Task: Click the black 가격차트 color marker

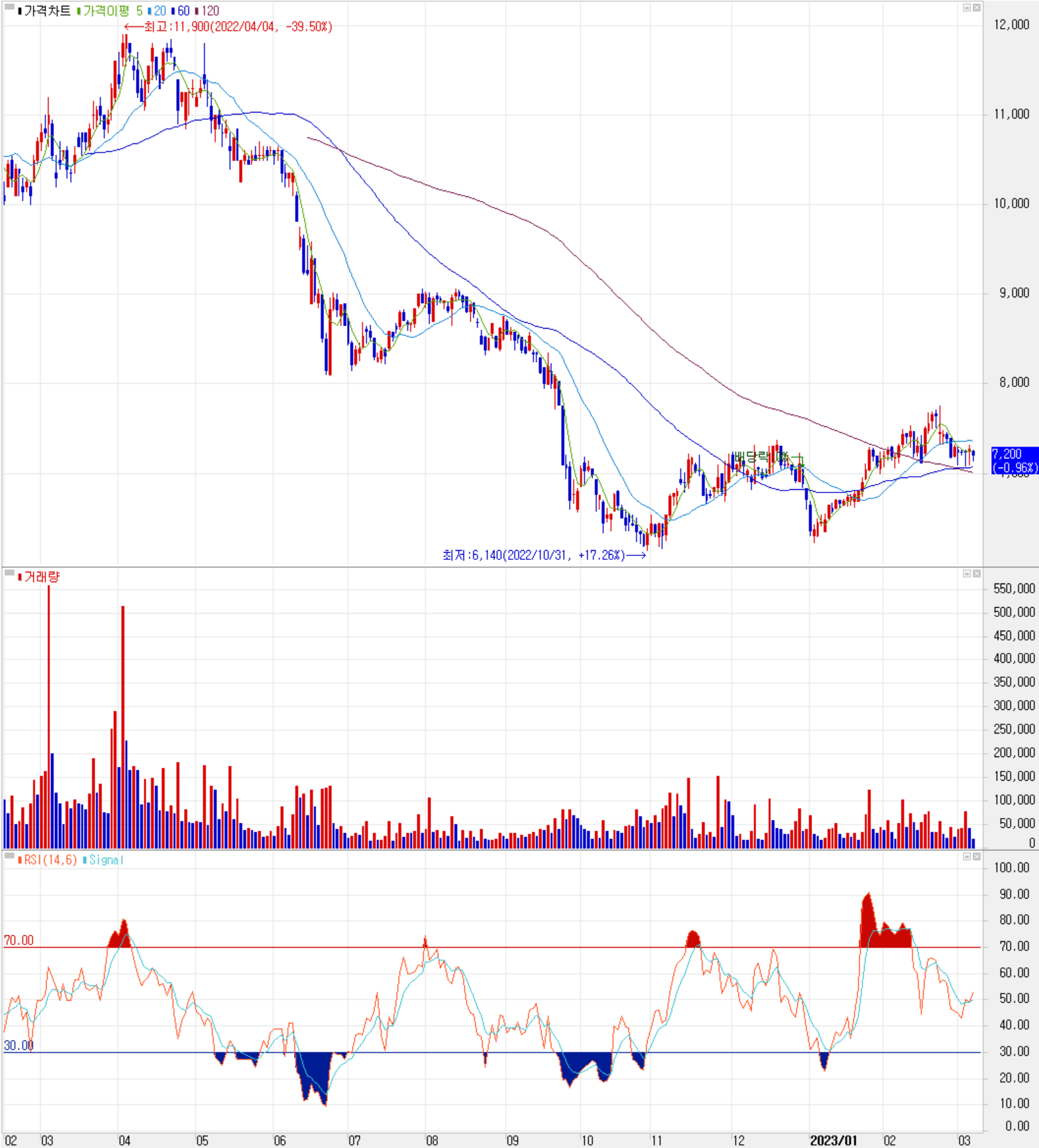Action: [x=20, y=11]
